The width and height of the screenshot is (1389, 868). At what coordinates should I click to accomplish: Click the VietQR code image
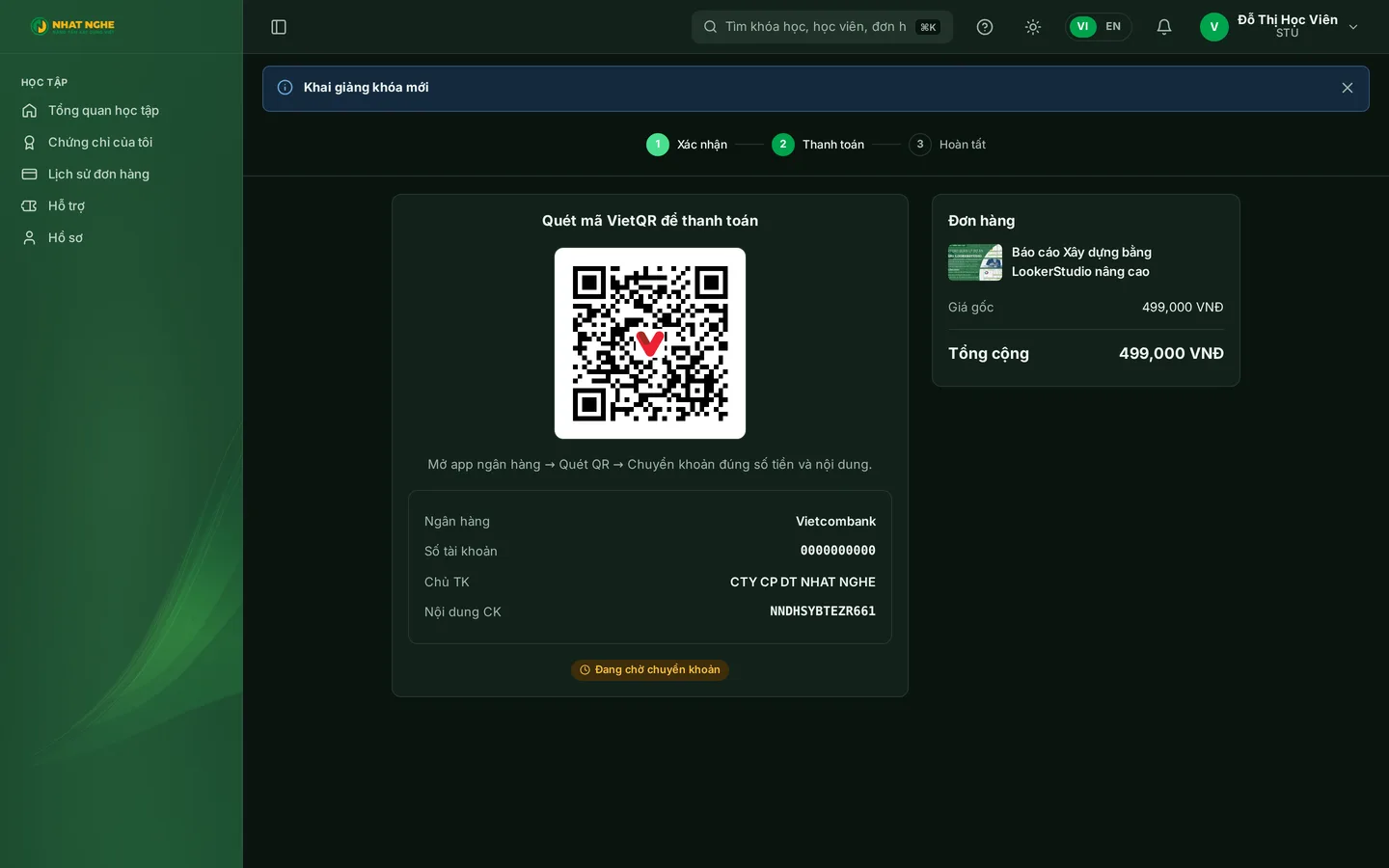pos(650,343)
